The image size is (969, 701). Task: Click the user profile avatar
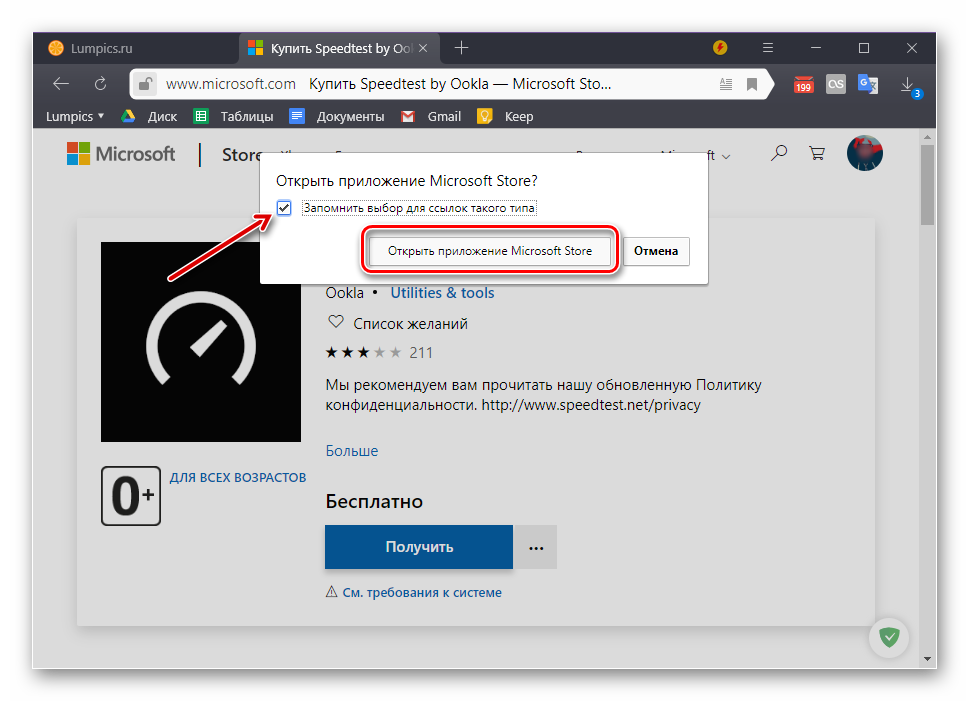(x=864, y=154)
